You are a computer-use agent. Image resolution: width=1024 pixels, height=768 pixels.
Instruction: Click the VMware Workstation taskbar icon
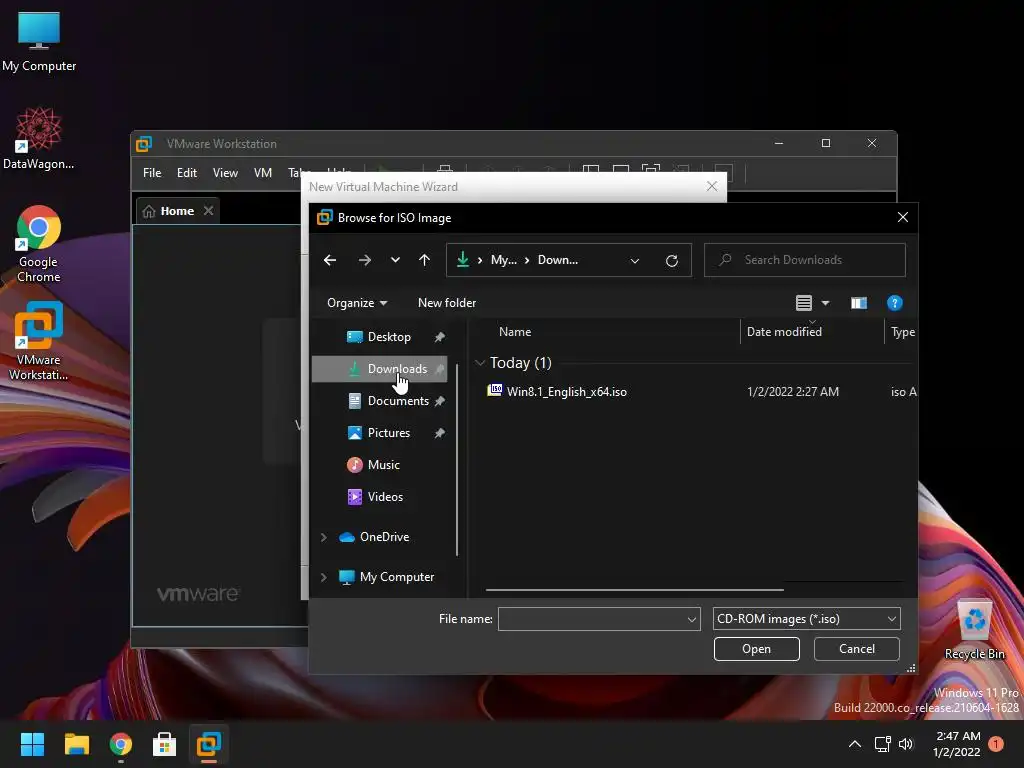point(209,744)
